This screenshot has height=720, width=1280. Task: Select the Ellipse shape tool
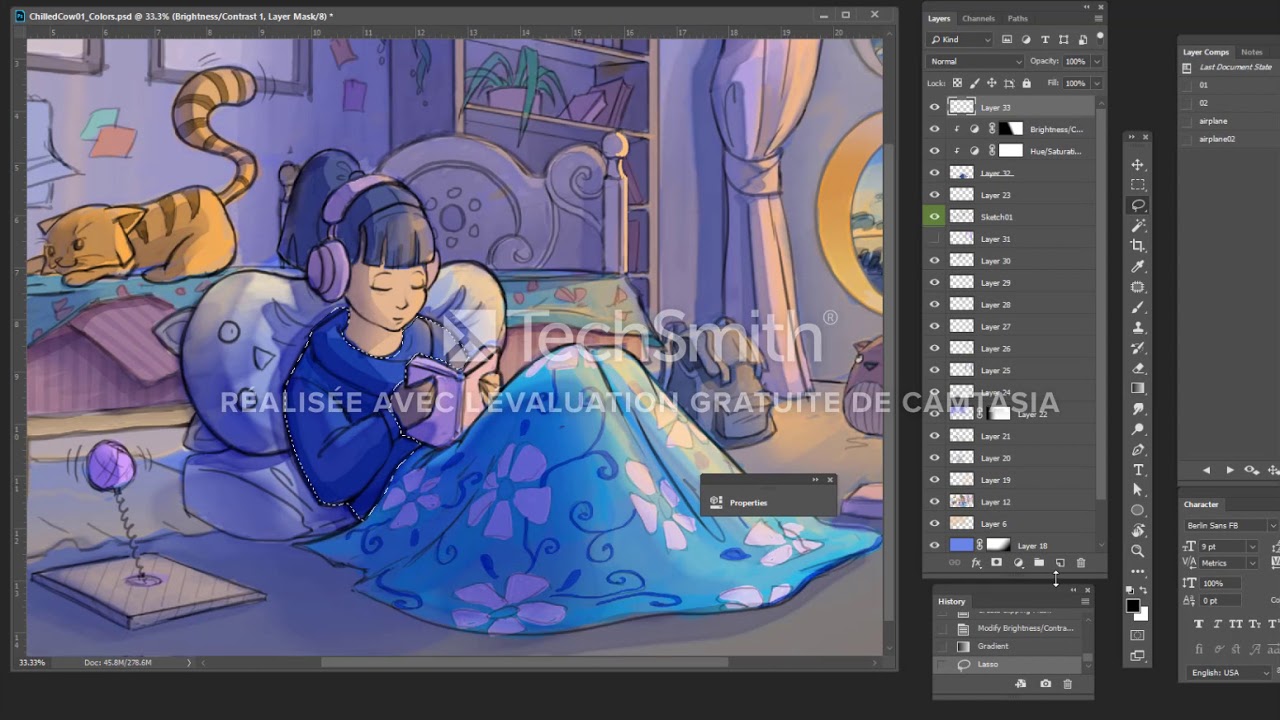click(x=1138, y=511)
